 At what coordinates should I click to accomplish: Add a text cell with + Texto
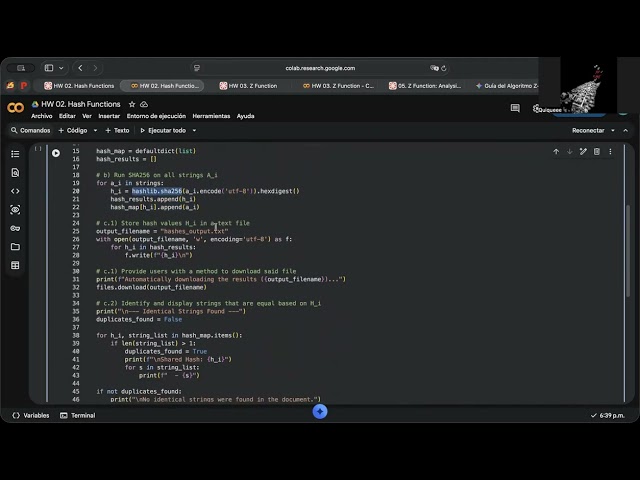[118, 131]
